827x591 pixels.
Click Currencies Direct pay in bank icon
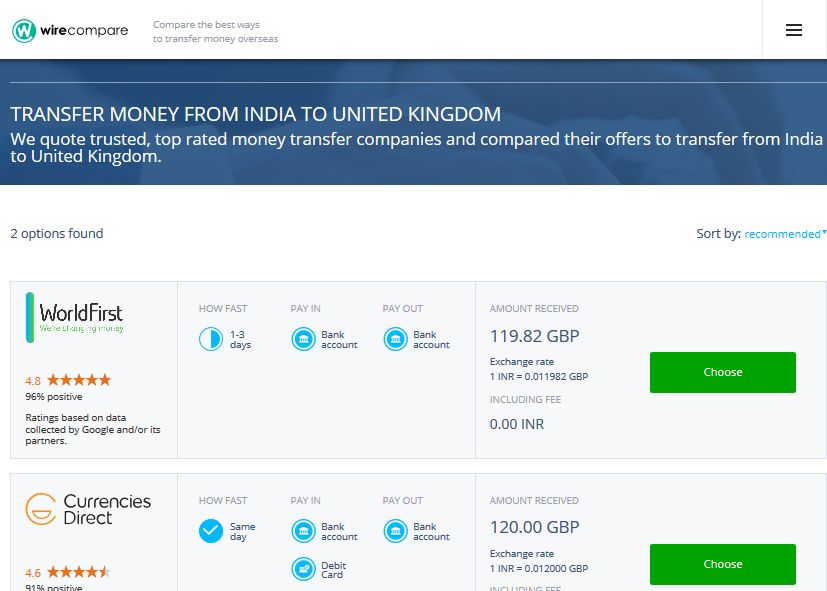303,531
